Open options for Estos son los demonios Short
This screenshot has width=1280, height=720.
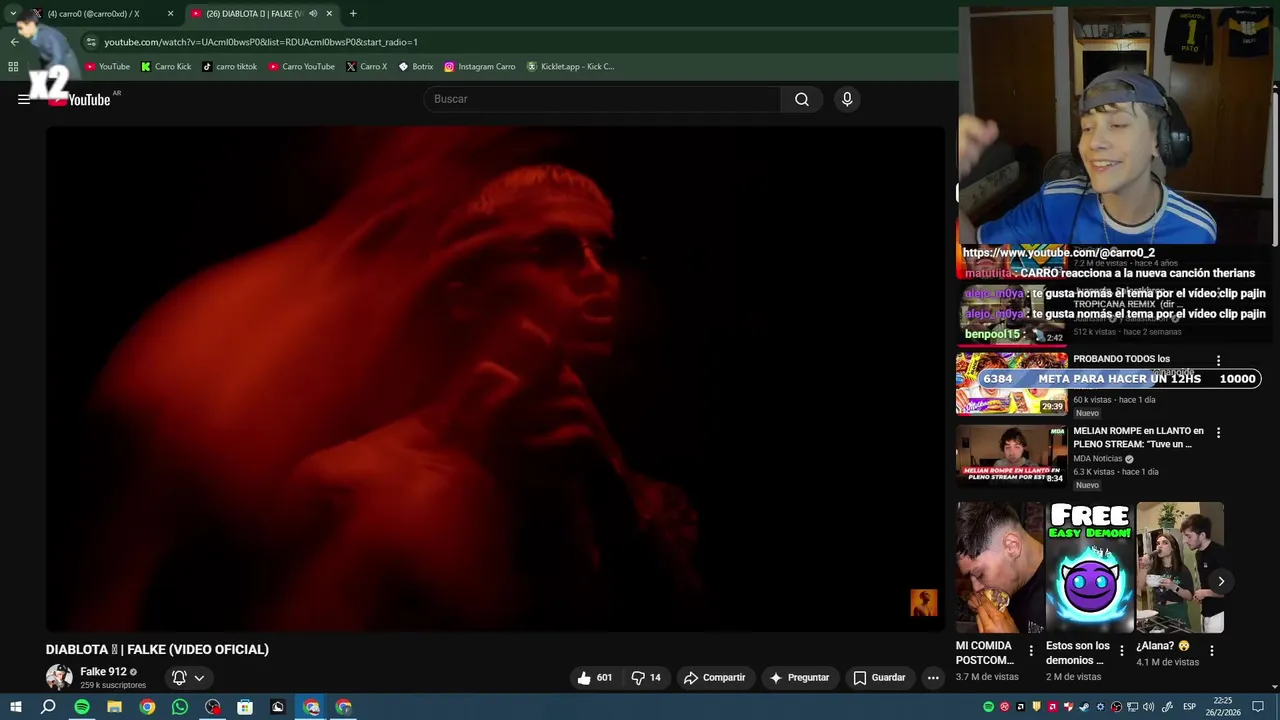[1121, 651]
